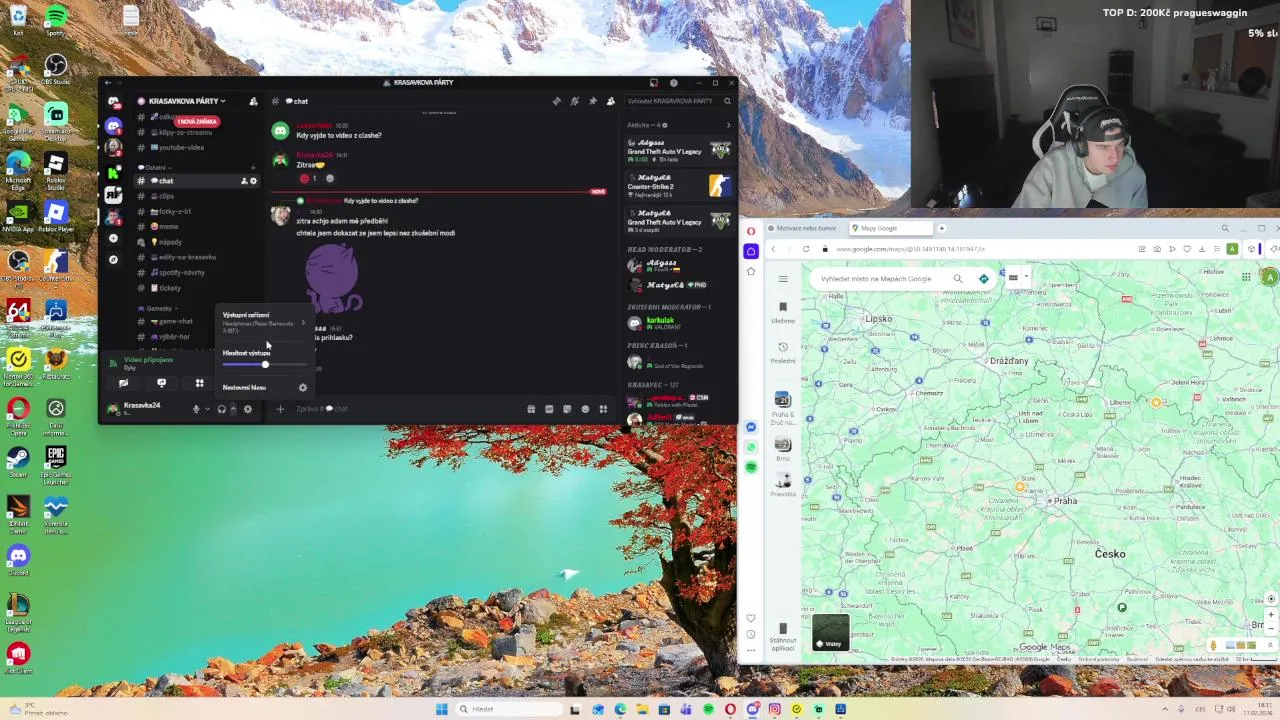
Task: Open Discord help icon in title bar
Action: pyautogui.click(x=674, y=83)
